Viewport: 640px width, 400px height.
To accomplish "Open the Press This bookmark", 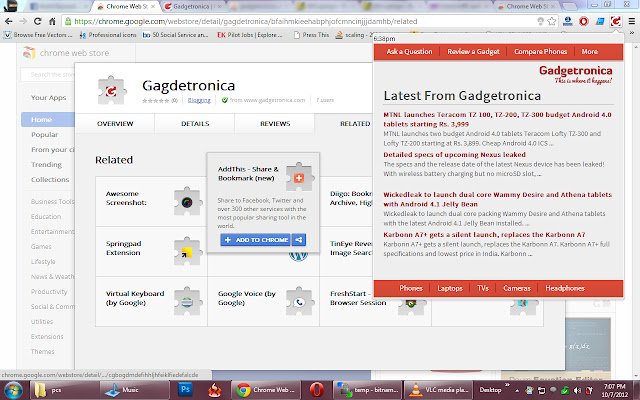I will pyautogui.click(x=311, y=35).
